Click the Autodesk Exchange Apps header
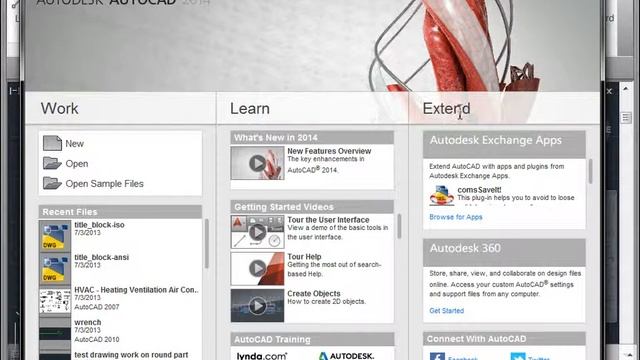The height and width of the screenshot is (360, 640). pos(504,144)
